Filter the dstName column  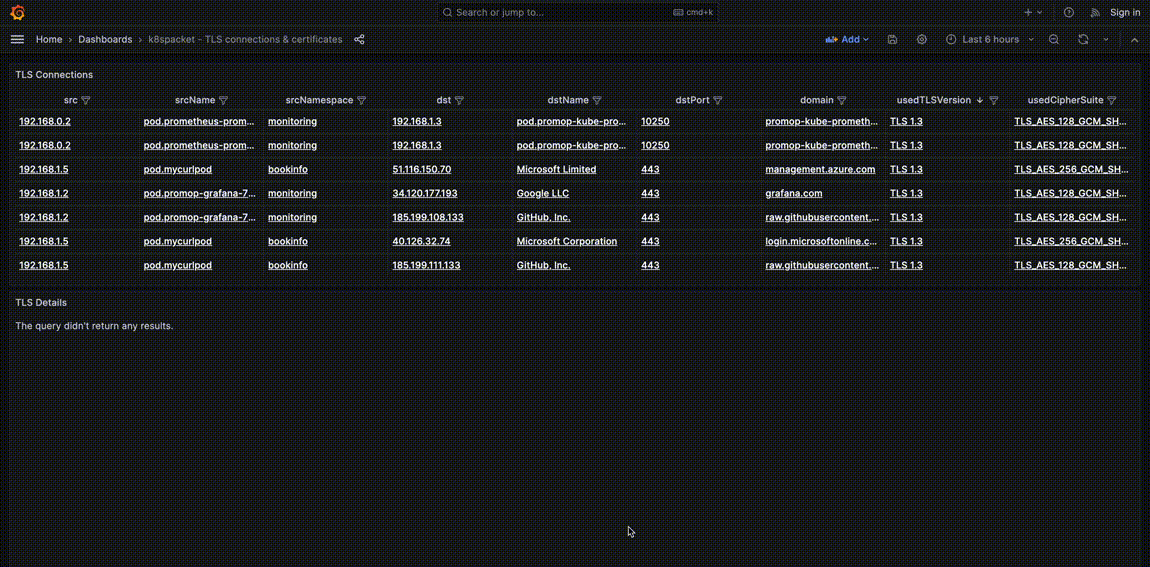pos(597,100)
